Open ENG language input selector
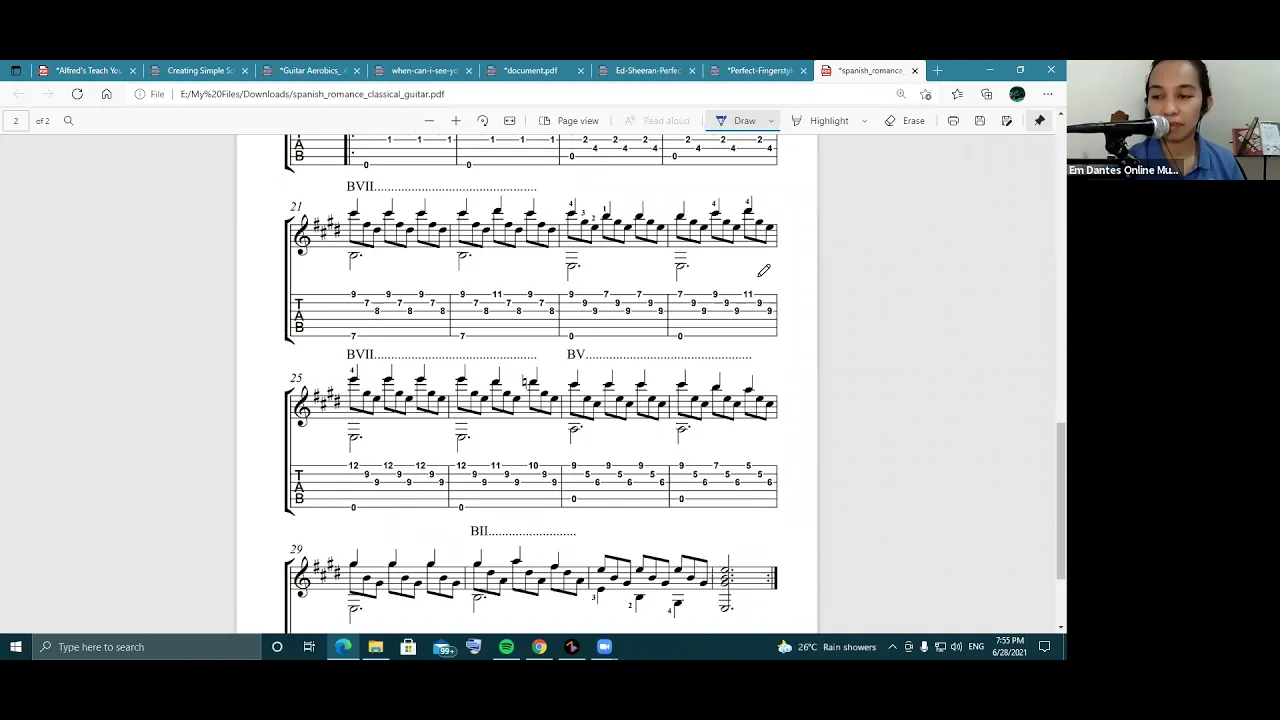This screenshot has height=720, width=1280. point(976,647)
